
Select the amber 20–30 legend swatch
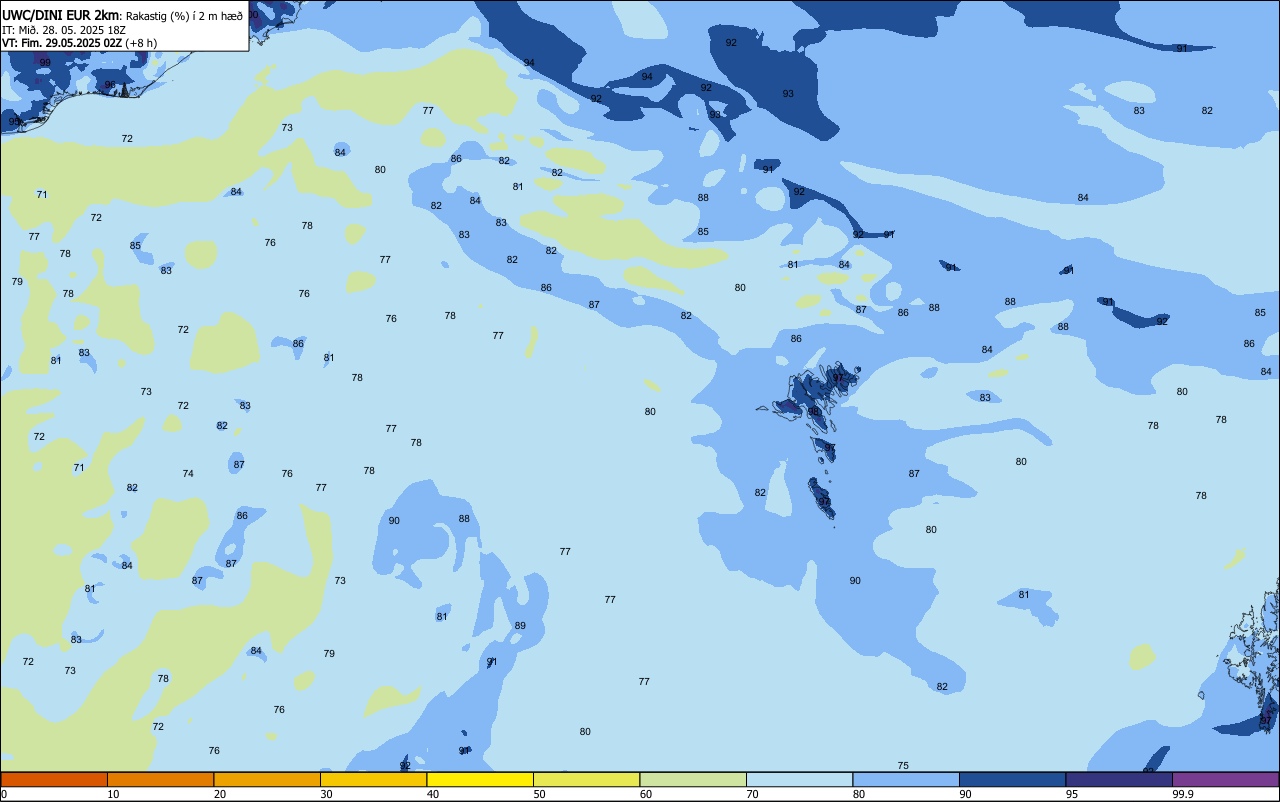point(267,779)
